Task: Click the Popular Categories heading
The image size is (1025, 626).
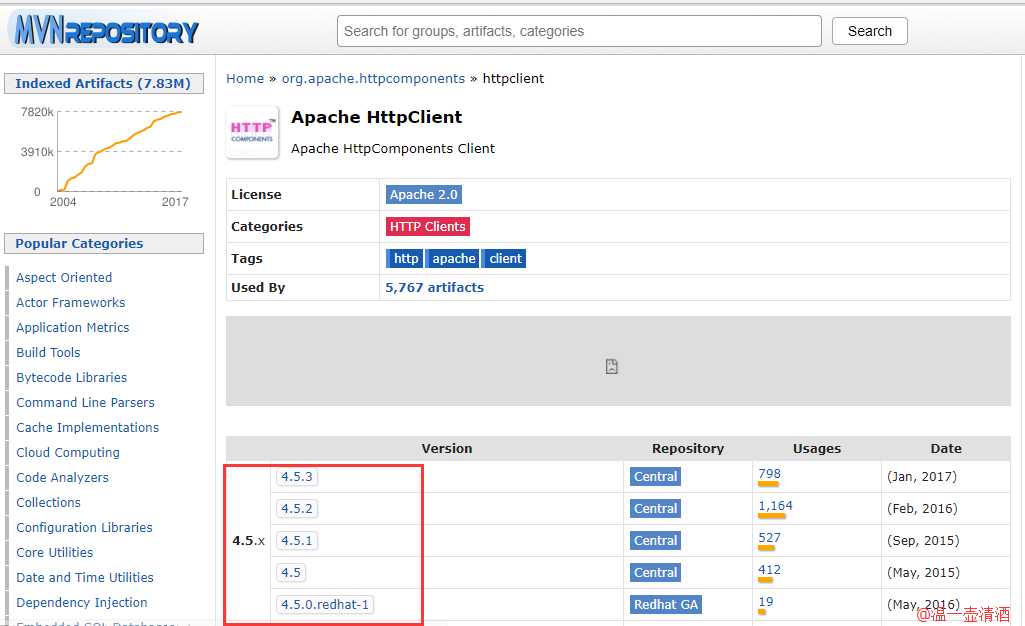Action: coord(103,244)
